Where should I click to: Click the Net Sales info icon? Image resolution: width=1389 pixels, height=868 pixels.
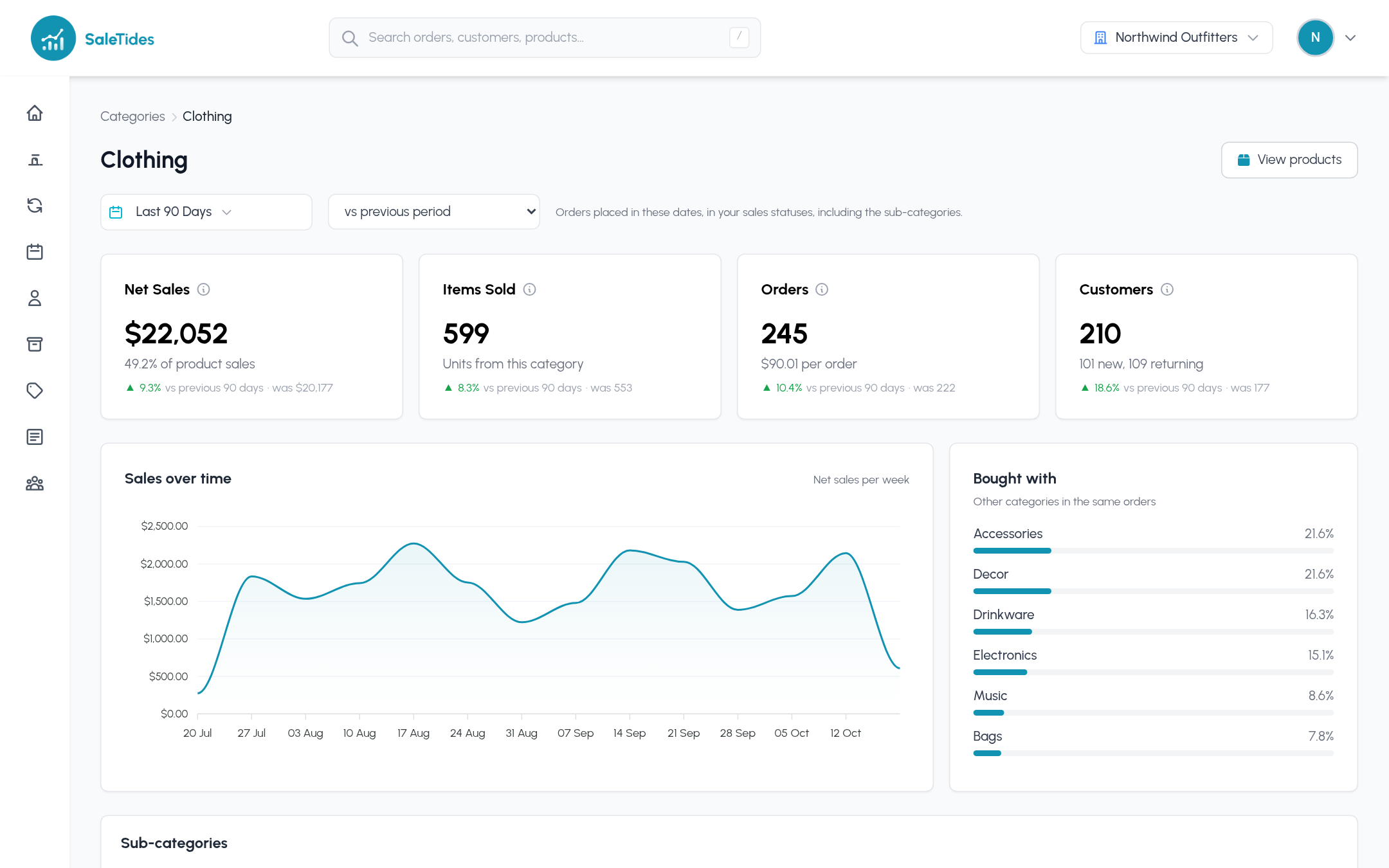pyautogui.click(x=204, y=289)
